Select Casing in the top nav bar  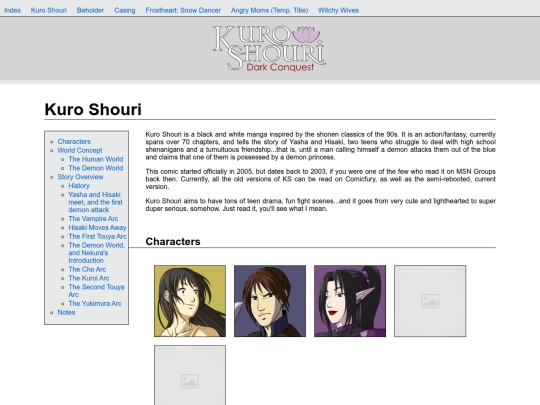125,10
